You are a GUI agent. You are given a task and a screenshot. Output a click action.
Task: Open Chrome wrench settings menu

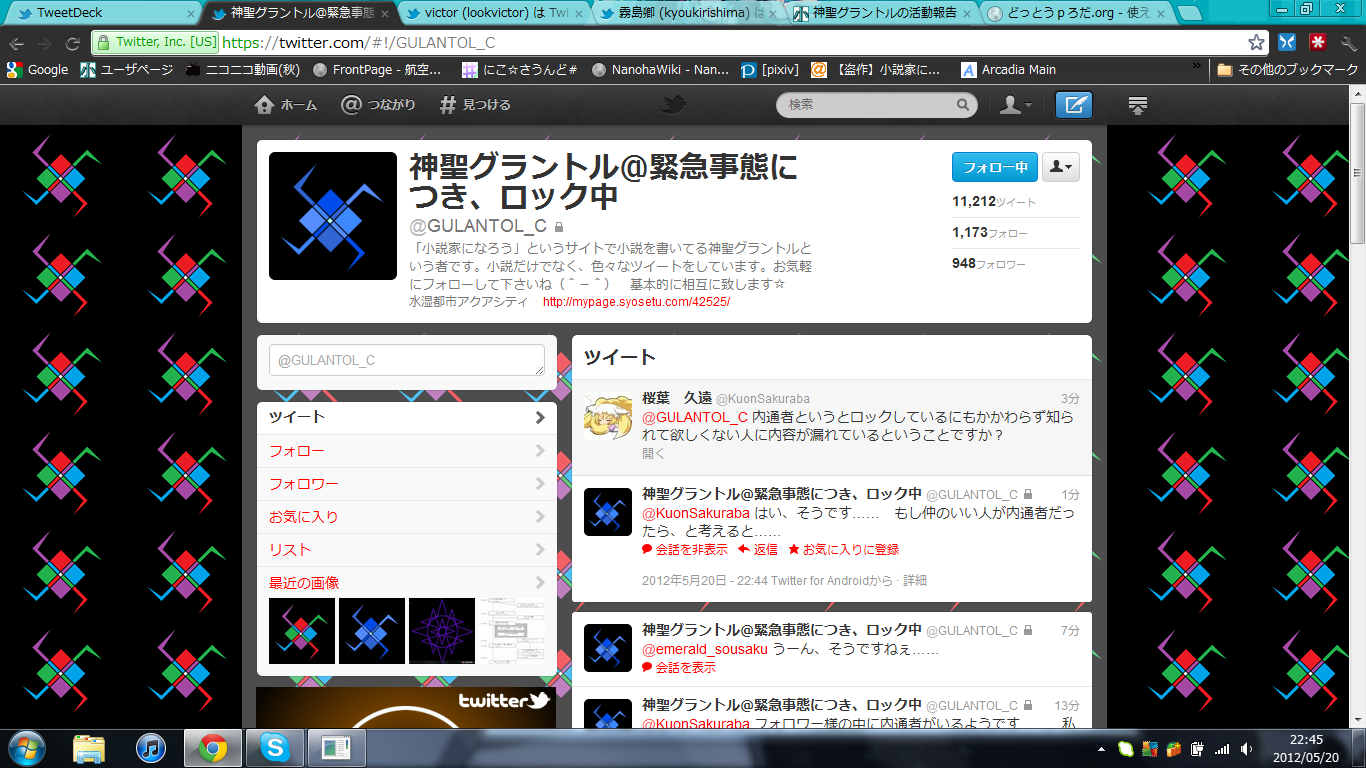click(1347, 43)
